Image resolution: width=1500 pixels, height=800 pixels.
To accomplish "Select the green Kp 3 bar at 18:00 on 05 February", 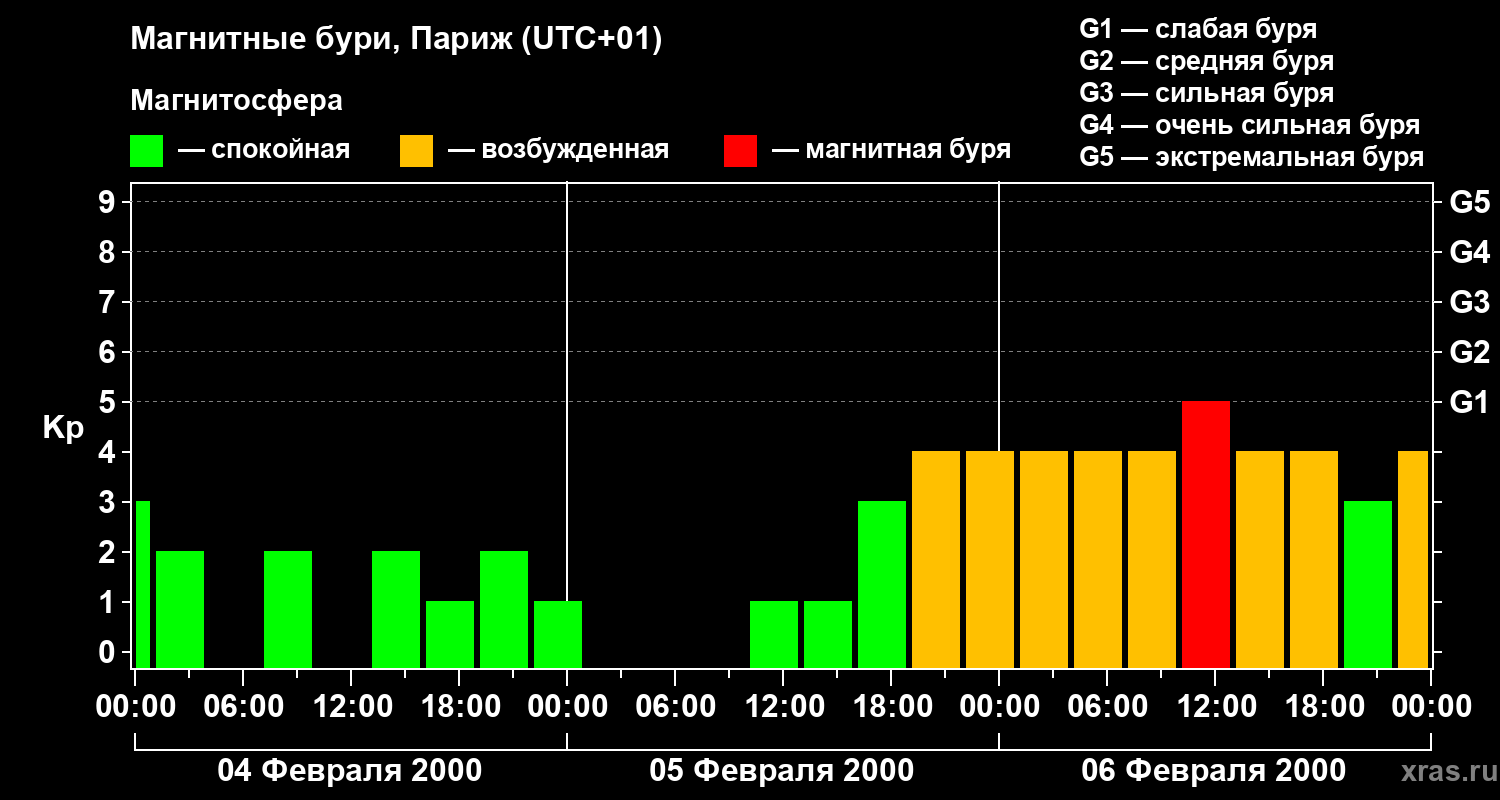I will [x=882, y=584].
